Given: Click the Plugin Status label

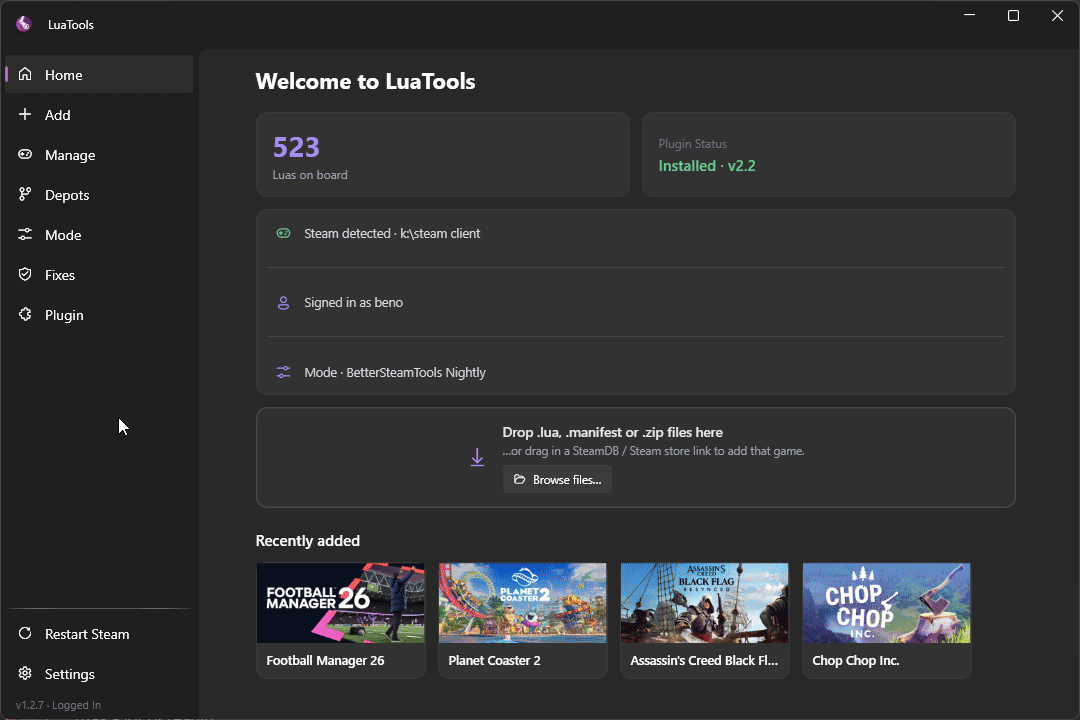Looking at the screenshot, I should [692, 144].
